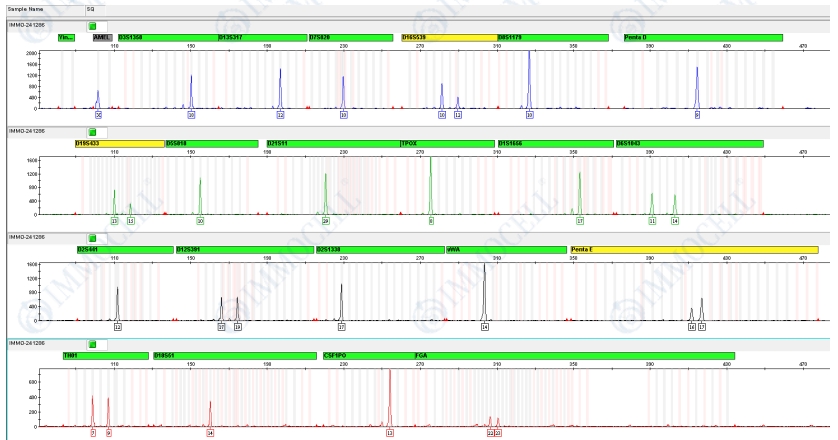Screen dimensions: 838x440
Task: Click the allele label under the D3S1358 peak
Action: click(191, 115)
